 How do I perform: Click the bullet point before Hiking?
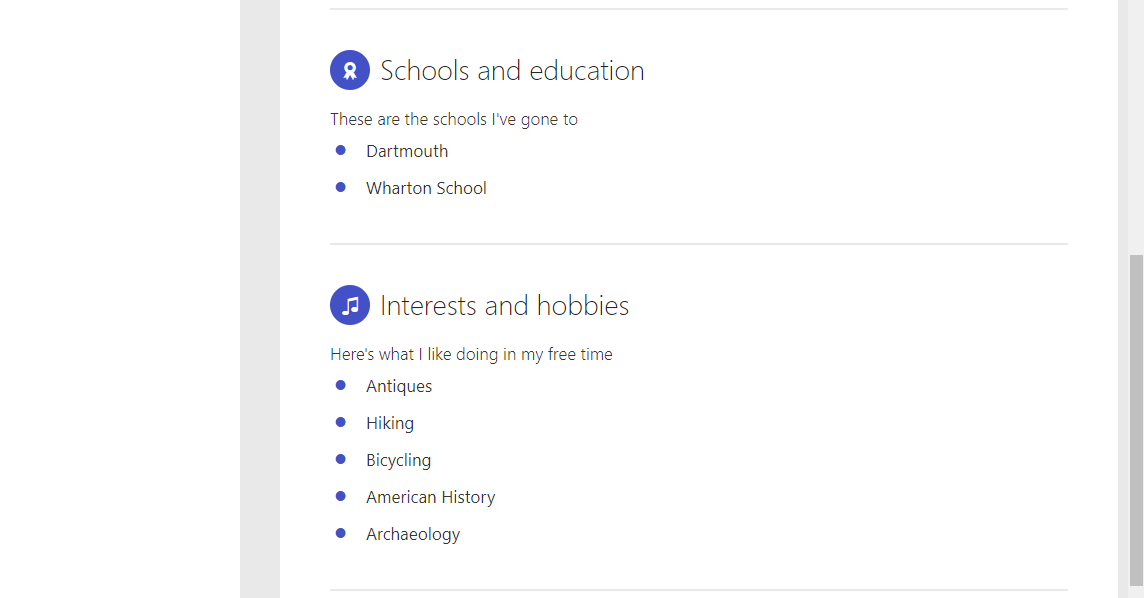(341, 422)
